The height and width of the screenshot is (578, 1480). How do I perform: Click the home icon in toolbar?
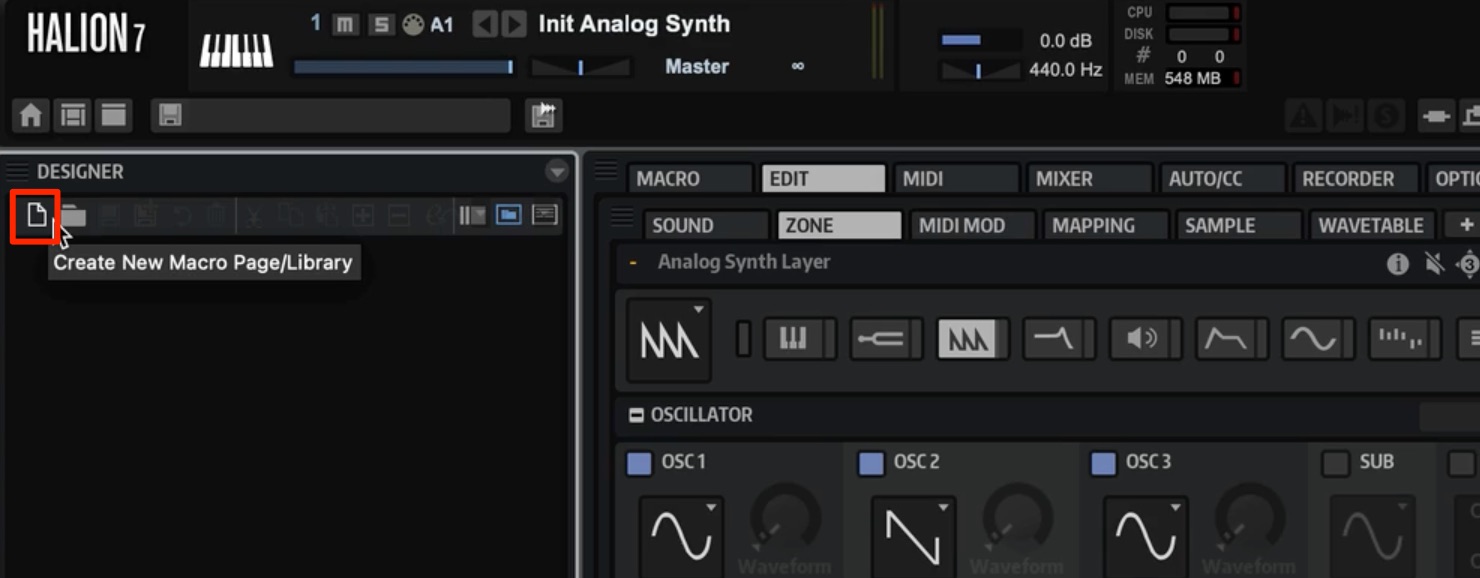point(31,116)
